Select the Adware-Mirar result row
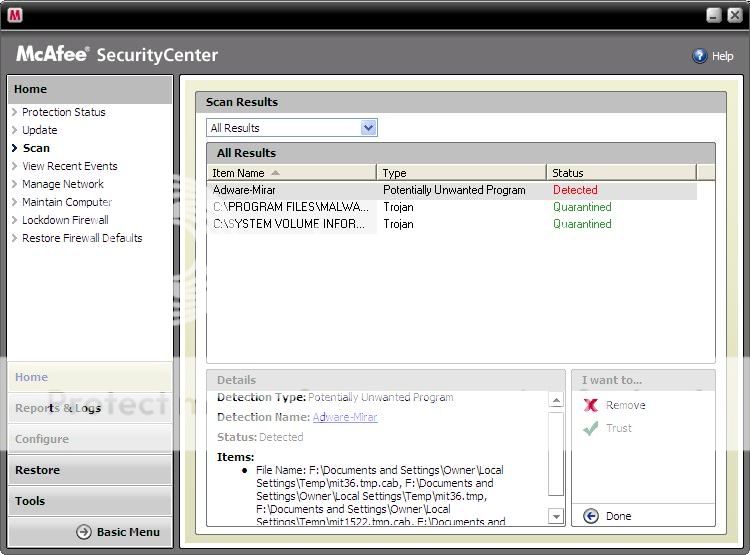Image resolution: width=750 pixels, height=555 pixels. [452, 190]
